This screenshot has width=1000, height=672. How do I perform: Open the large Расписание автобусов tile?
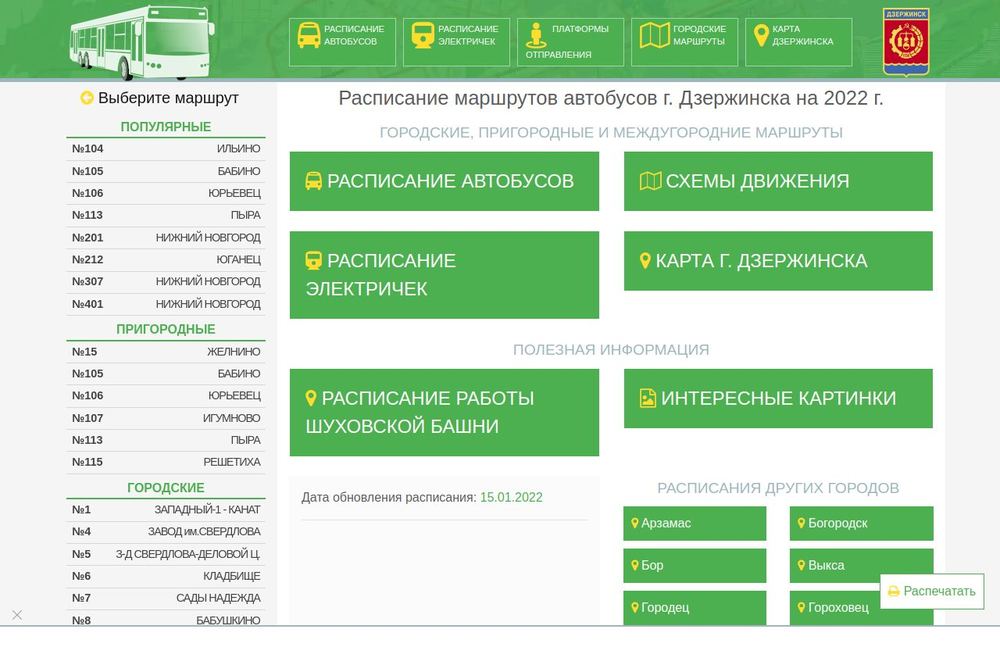click(445, 181)
